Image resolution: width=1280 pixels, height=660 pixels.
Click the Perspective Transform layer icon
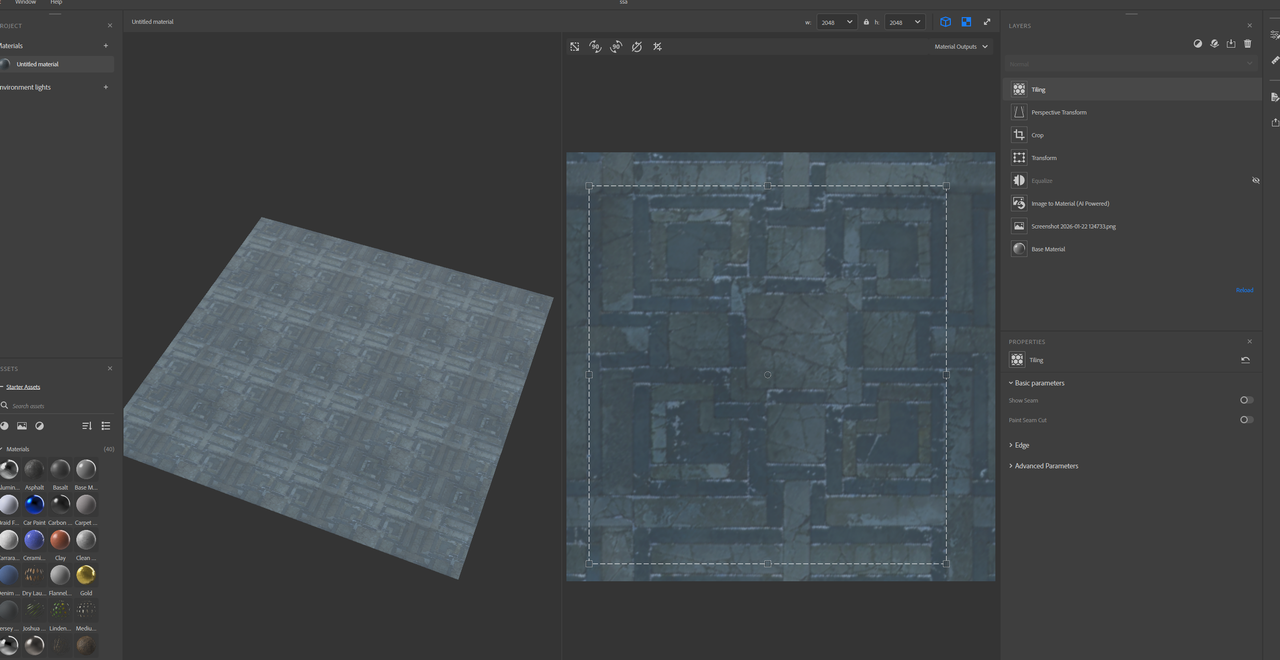coord(1019,112)
